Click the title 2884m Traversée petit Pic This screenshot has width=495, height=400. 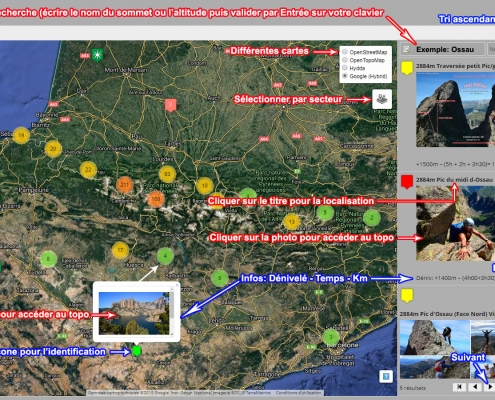coord(455,66)
